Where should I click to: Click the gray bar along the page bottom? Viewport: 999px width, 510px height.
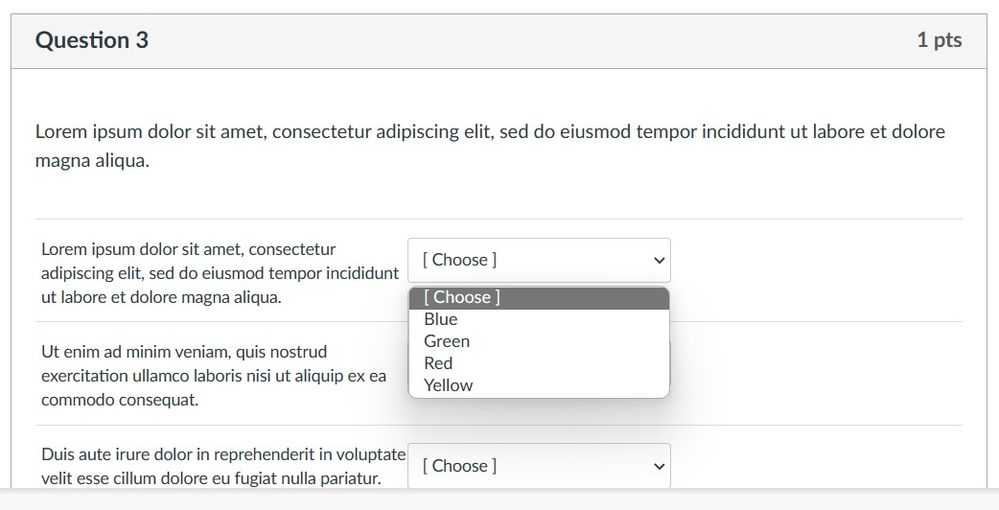click(499, 499)
